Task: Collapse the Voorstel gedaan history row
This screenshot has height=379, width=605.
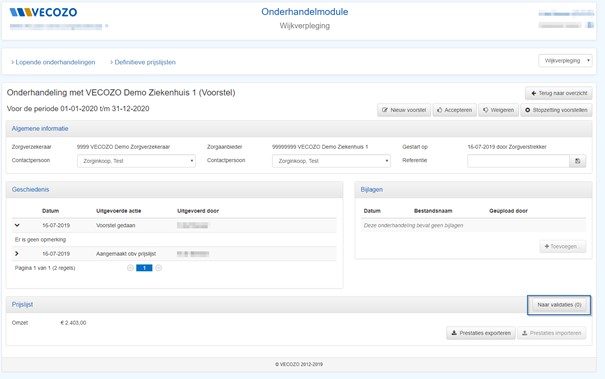Action: 17,225
